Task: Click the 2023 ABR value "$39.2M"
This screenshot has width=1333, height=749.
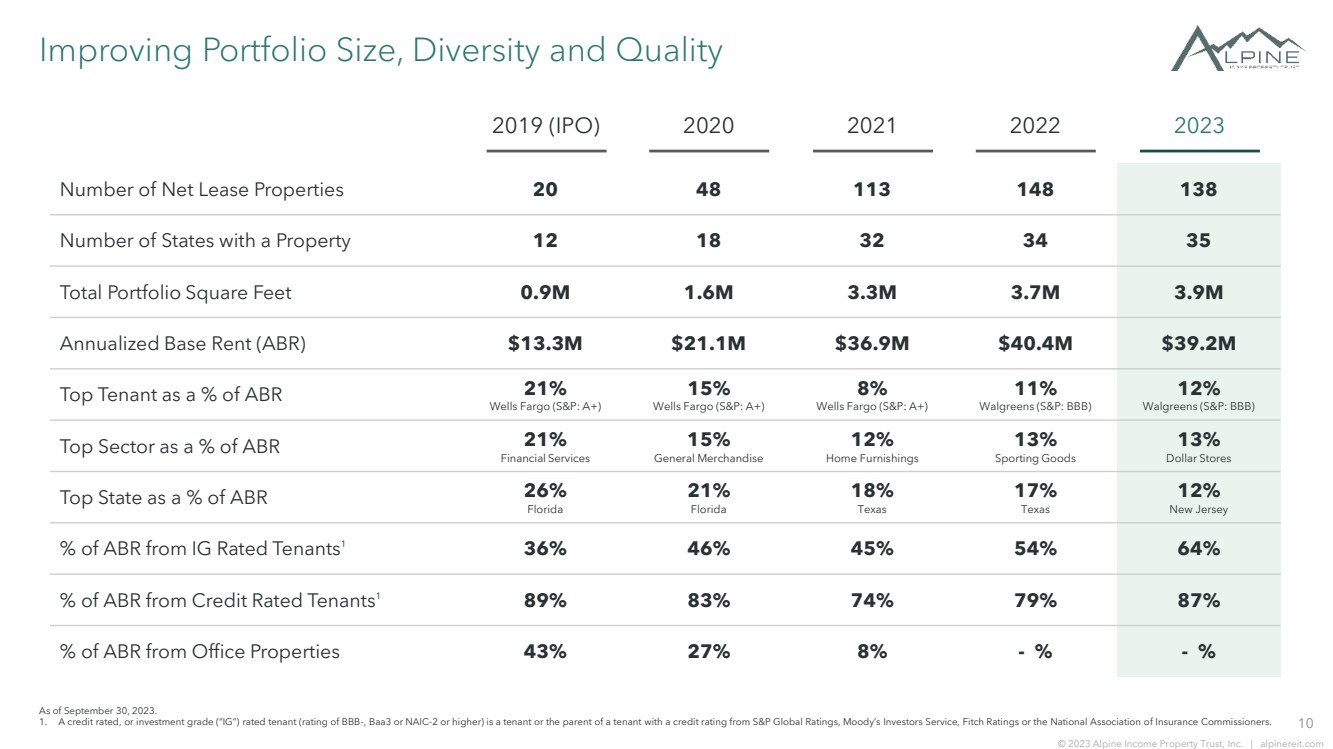Action: click(x=1198, y=344)
